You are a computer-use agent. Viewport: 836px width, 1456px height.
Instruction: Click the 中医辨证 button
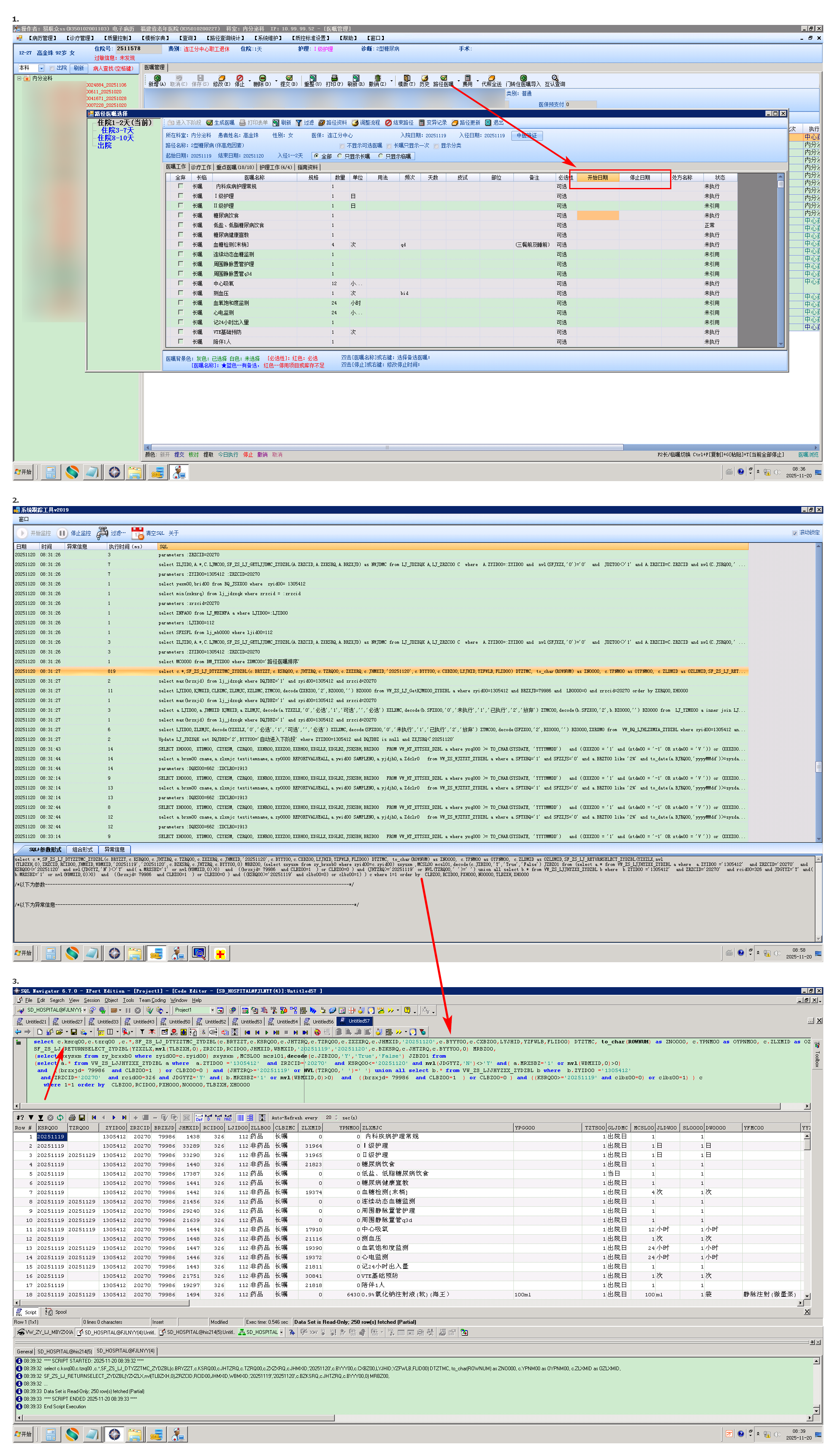(527, 136)
